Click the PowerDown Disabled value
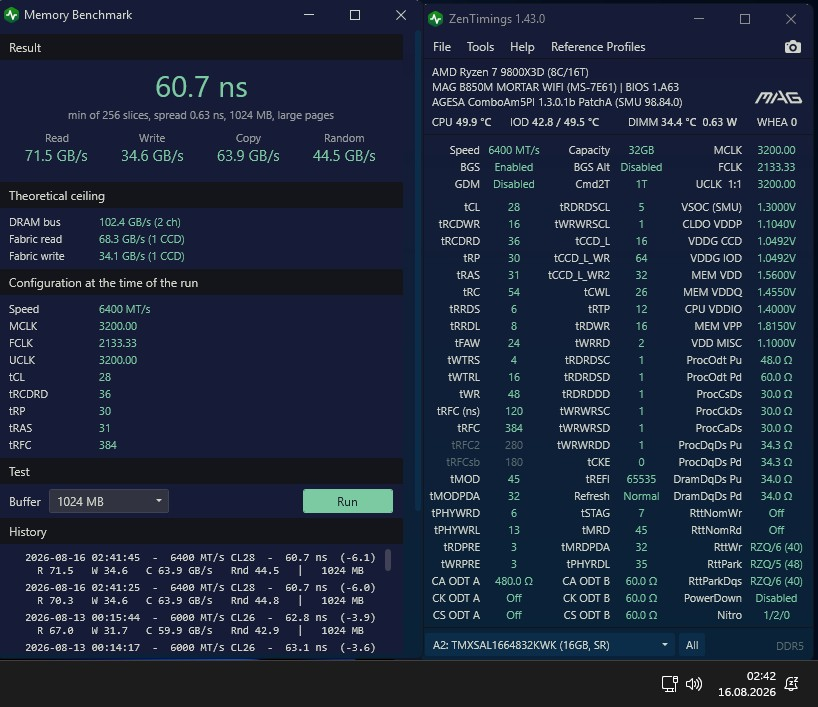Image resolution: width=818 pixels, height=707 pixels. [776, 598]
